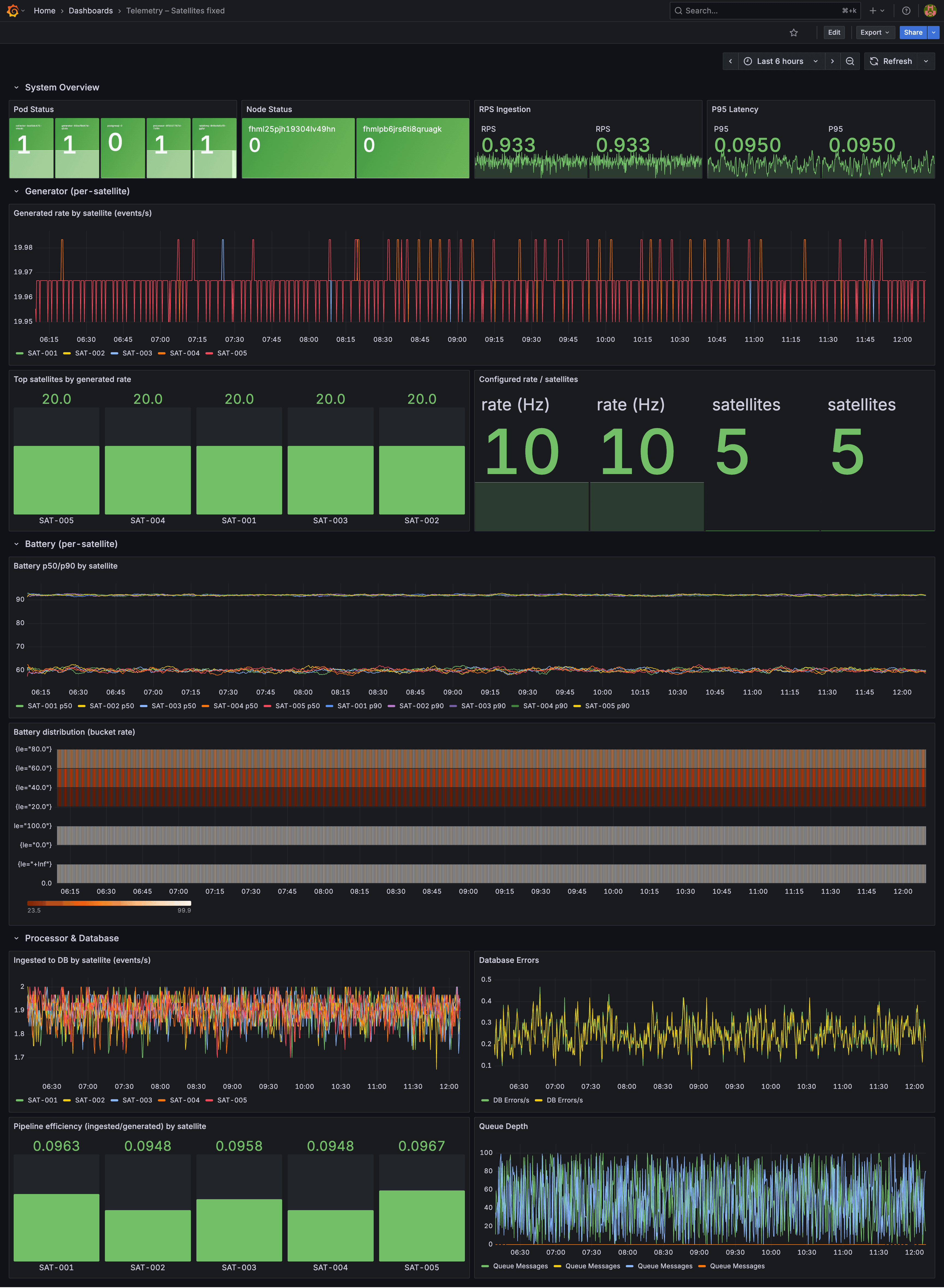Open dropdown next to Grafana logo
944x1288 pixels.
[23, 10]
